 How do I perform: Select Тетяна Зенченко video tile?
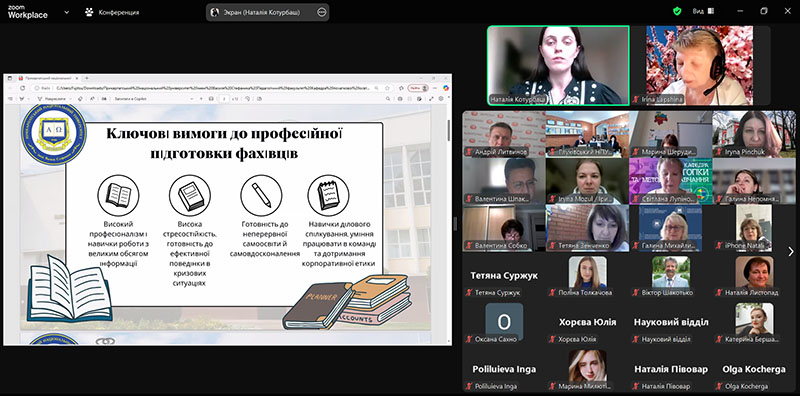pos(587,228)
